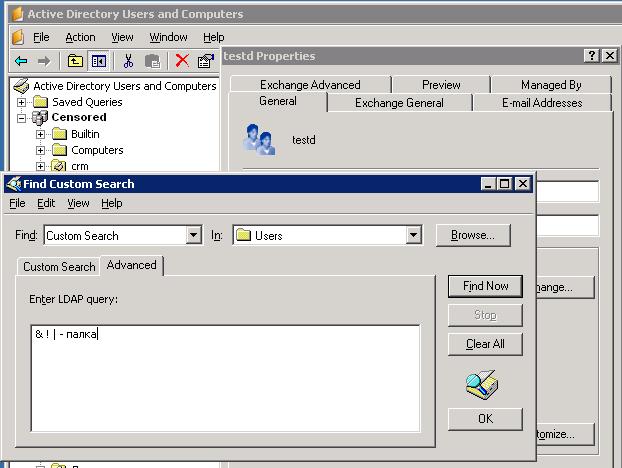Click the Find Now button
The height and width of the screenshot is (468, 622).
[x=485, y=286]
